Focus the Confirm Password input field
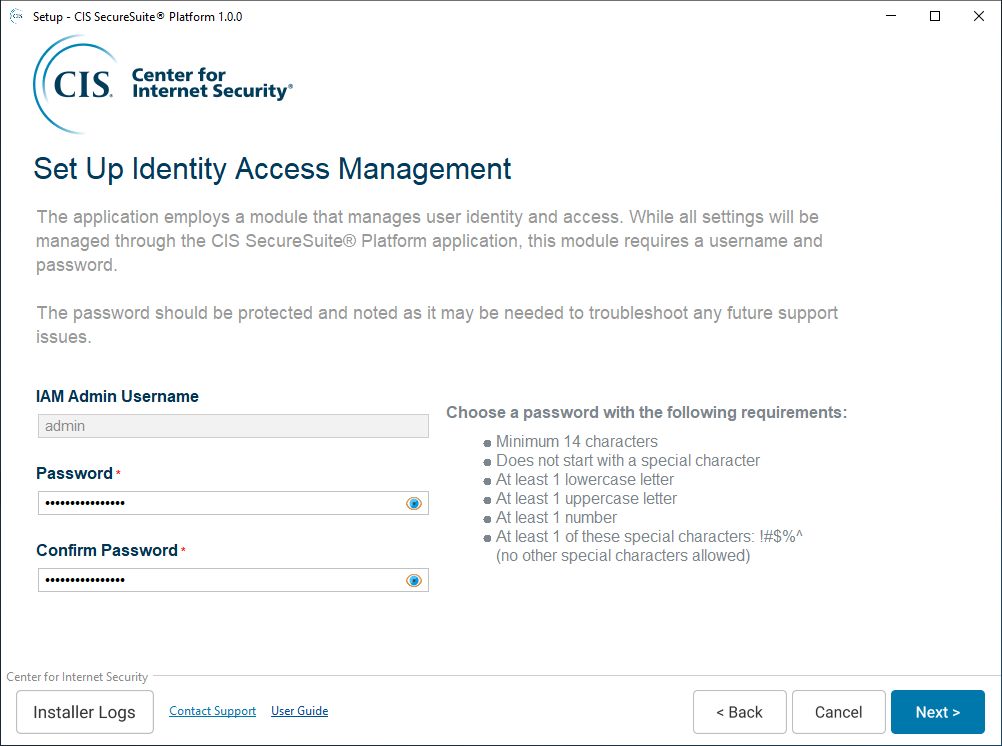 (233, 580)
